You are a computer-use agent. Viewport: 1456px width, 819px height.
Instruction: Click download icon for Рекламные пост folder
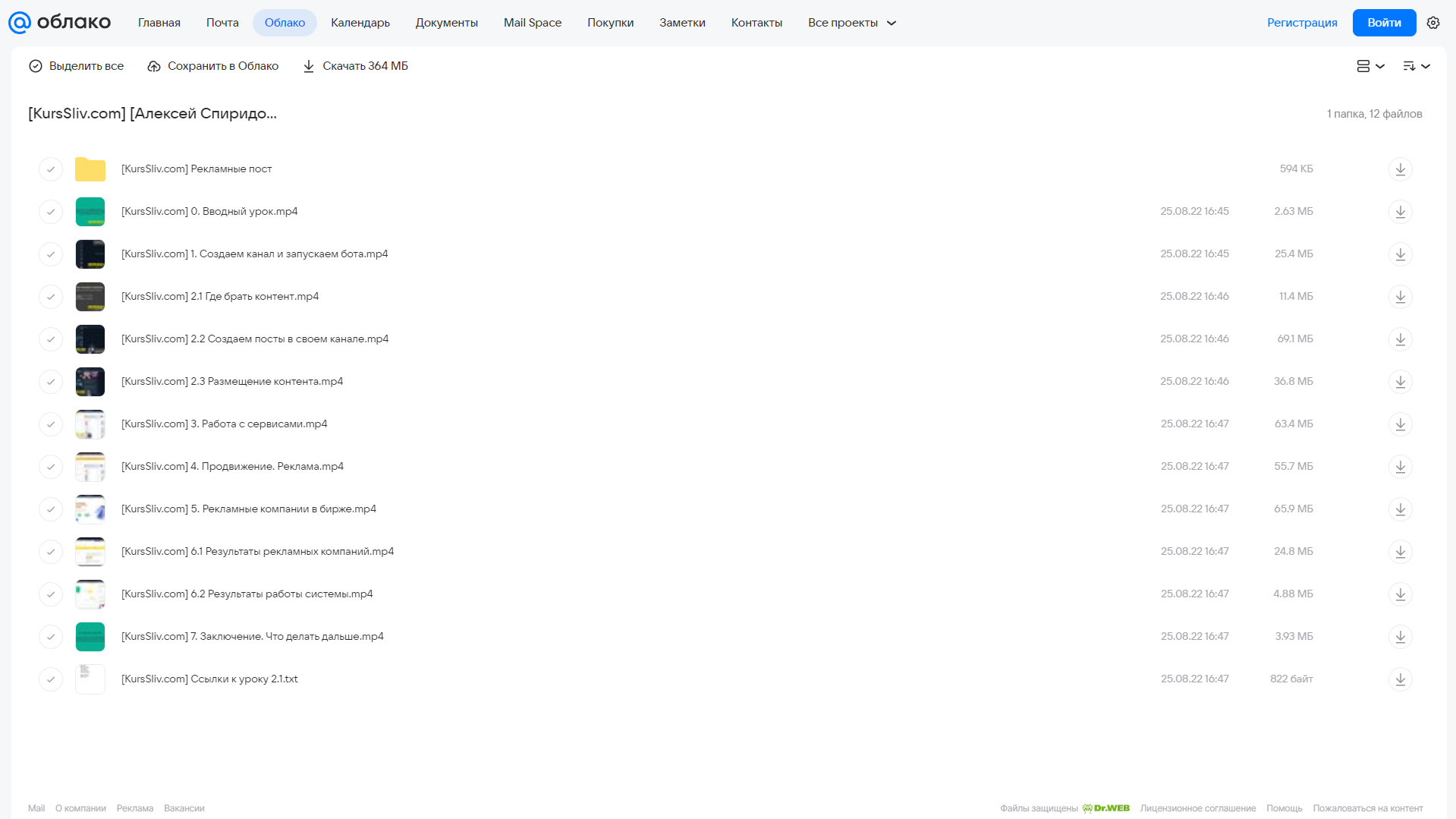coord(1400,169)
